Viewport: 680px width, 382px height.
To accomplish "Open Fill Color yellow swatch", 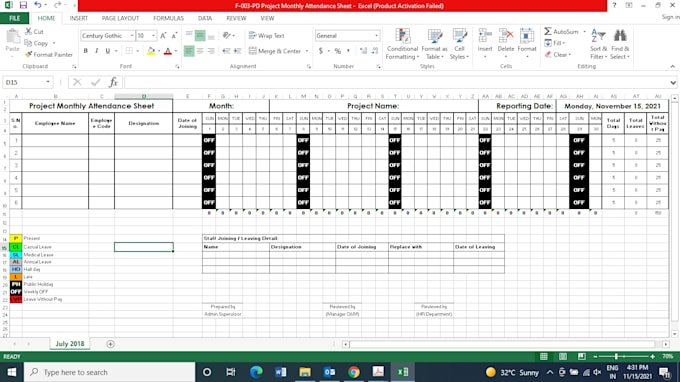I will click(x=150, y=51).
